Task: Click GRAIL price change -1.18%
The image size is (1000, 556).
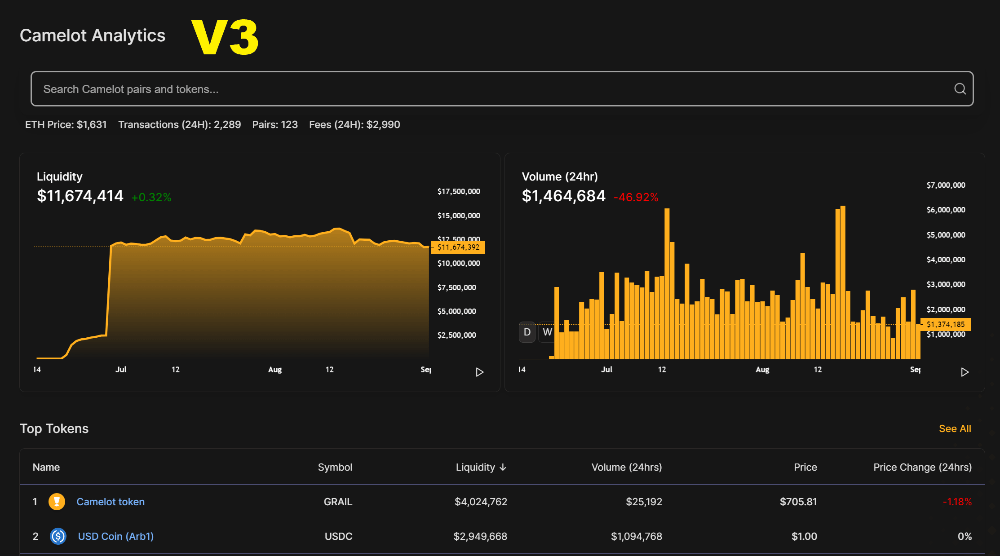Action: (x=957, y=502)
